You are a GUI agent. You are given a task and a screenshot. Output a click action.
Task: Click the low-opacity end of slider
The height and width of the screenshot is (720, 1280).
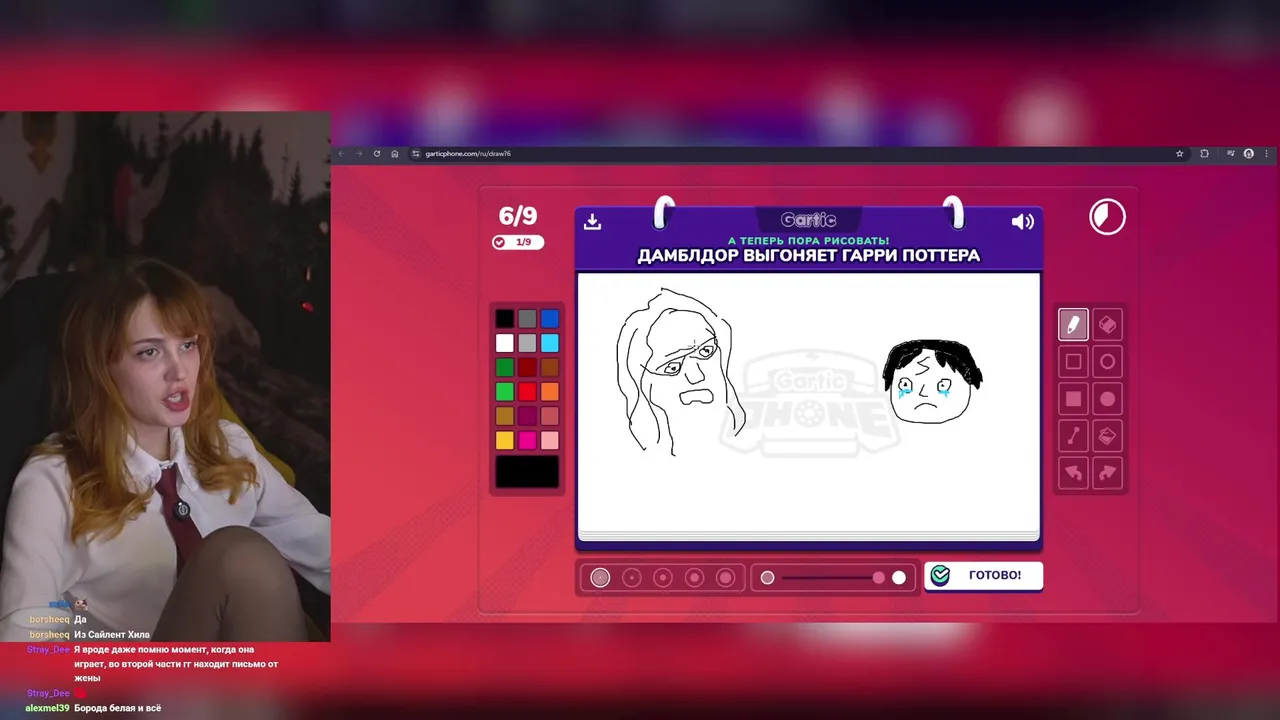(x=767, y=577)
